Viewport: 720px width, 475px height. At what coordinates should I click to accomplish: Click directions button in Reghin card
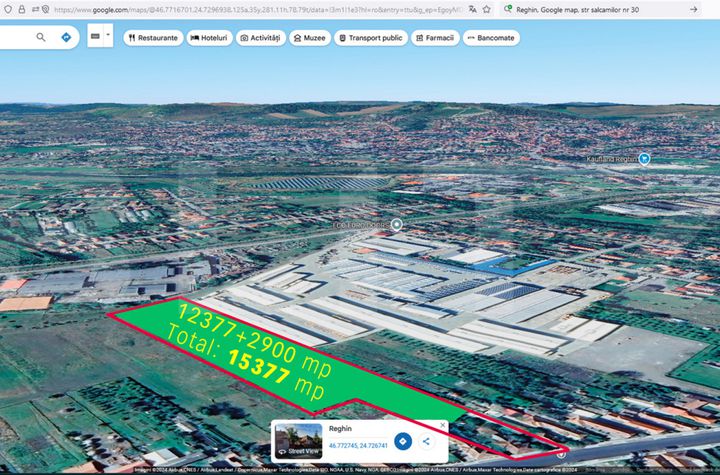[x=402, y=441]
